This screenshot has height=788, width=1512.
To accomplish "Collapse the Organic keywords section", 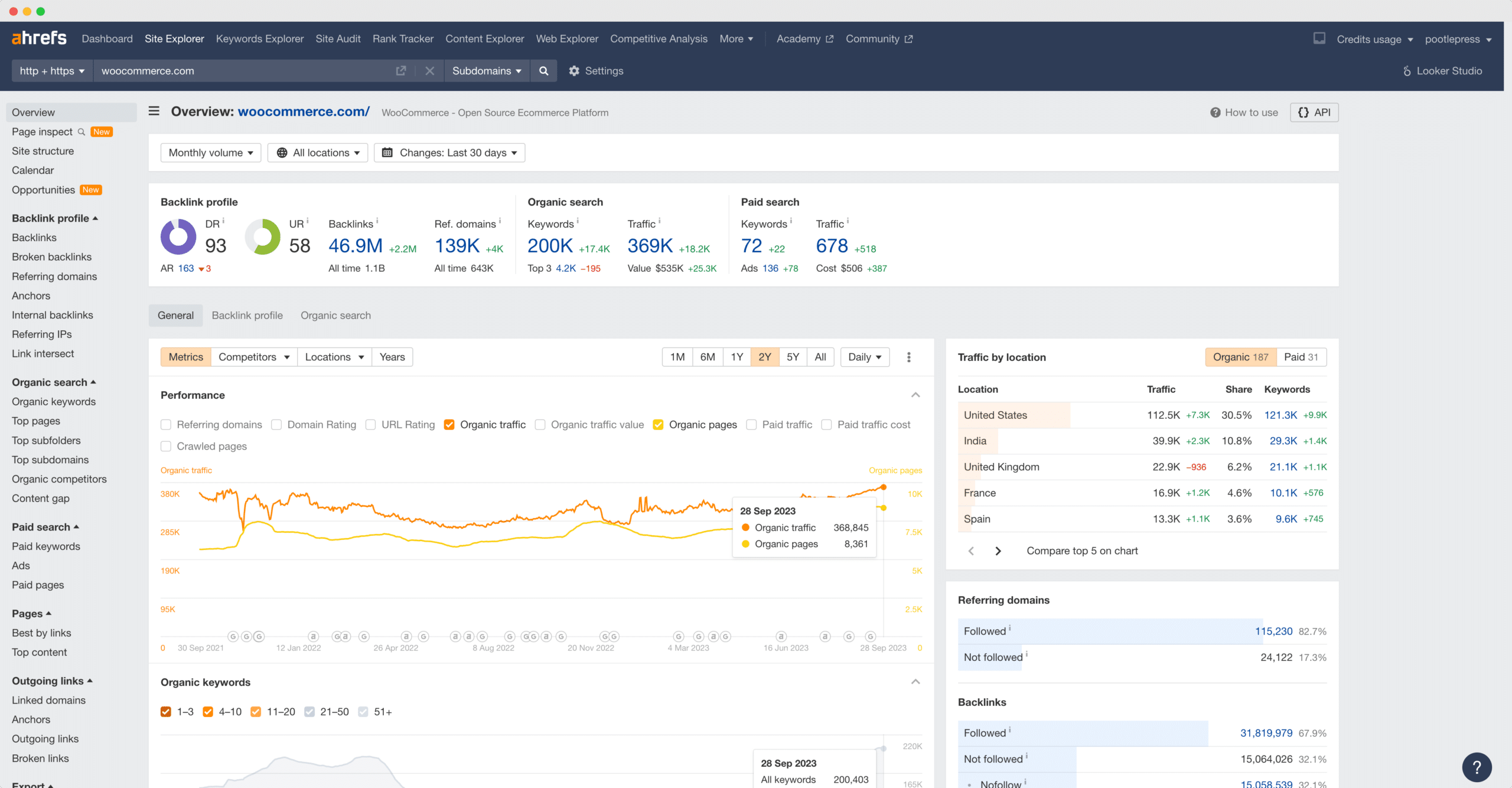I will click(x=915, y=682).
